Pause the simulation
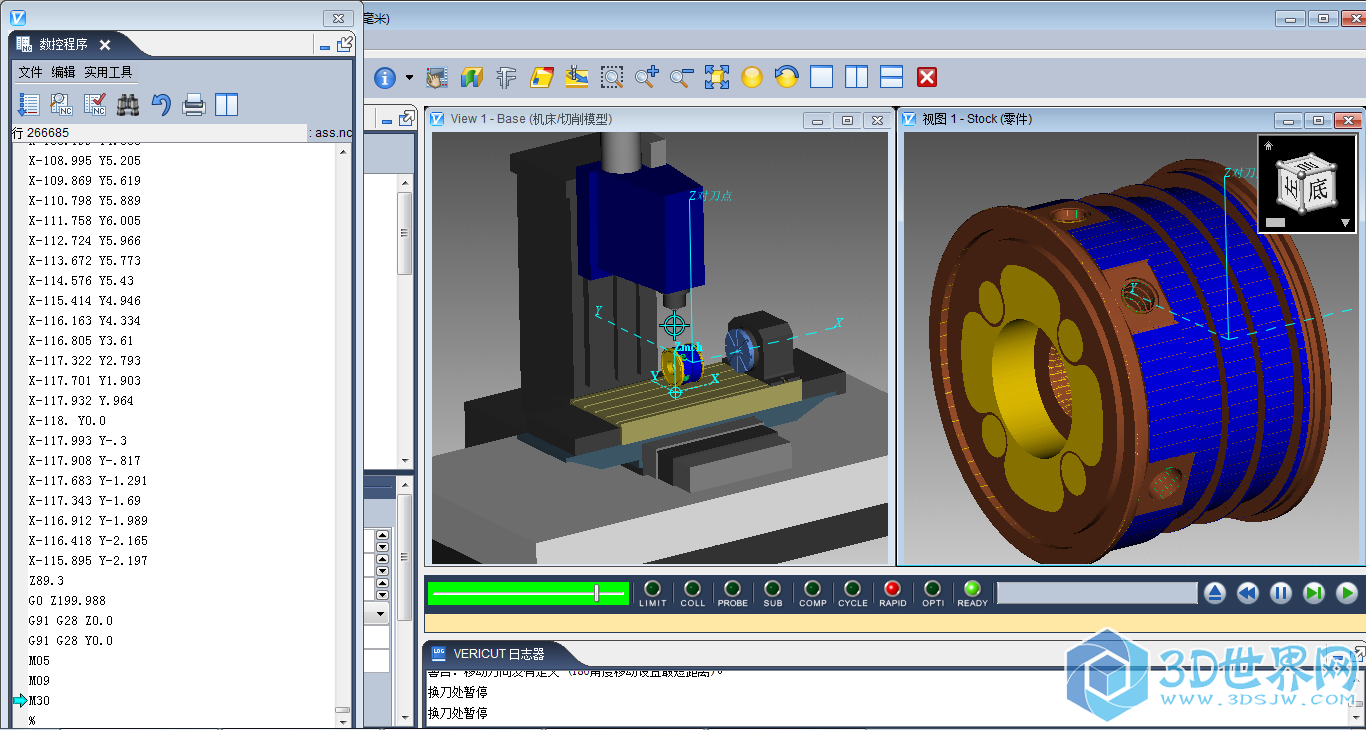Screen dimensions: 1366x730 pyautogui.click(x=1281, y=593)
